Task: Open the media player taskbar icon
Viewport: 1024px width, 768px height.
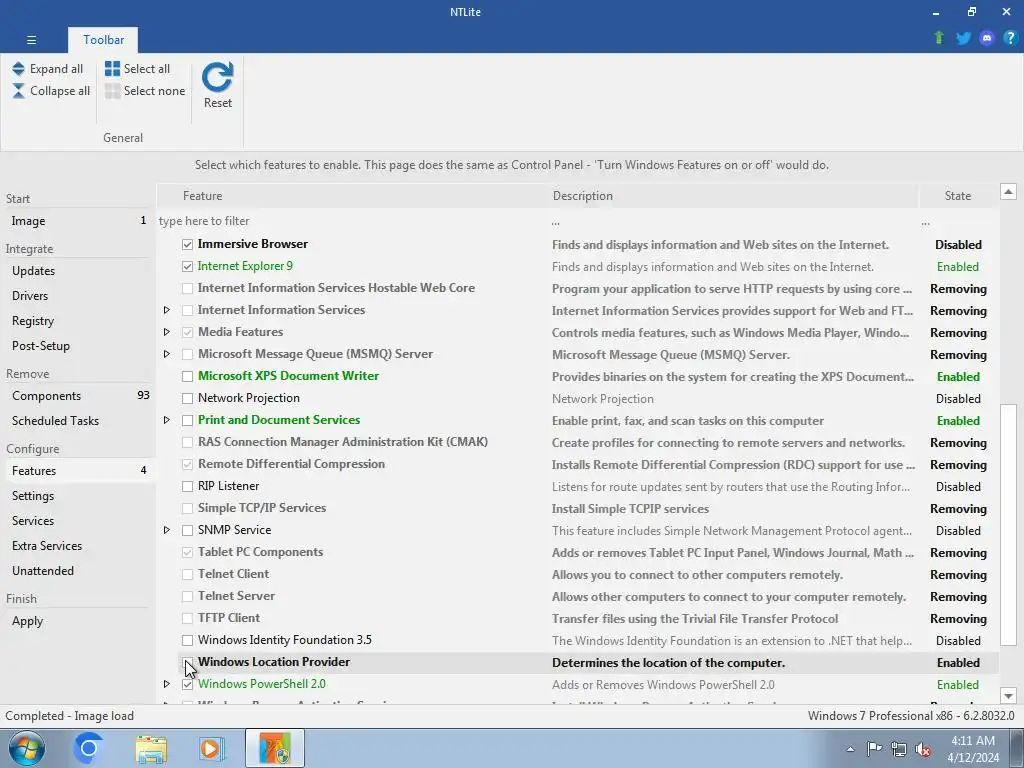Action: 210,748
